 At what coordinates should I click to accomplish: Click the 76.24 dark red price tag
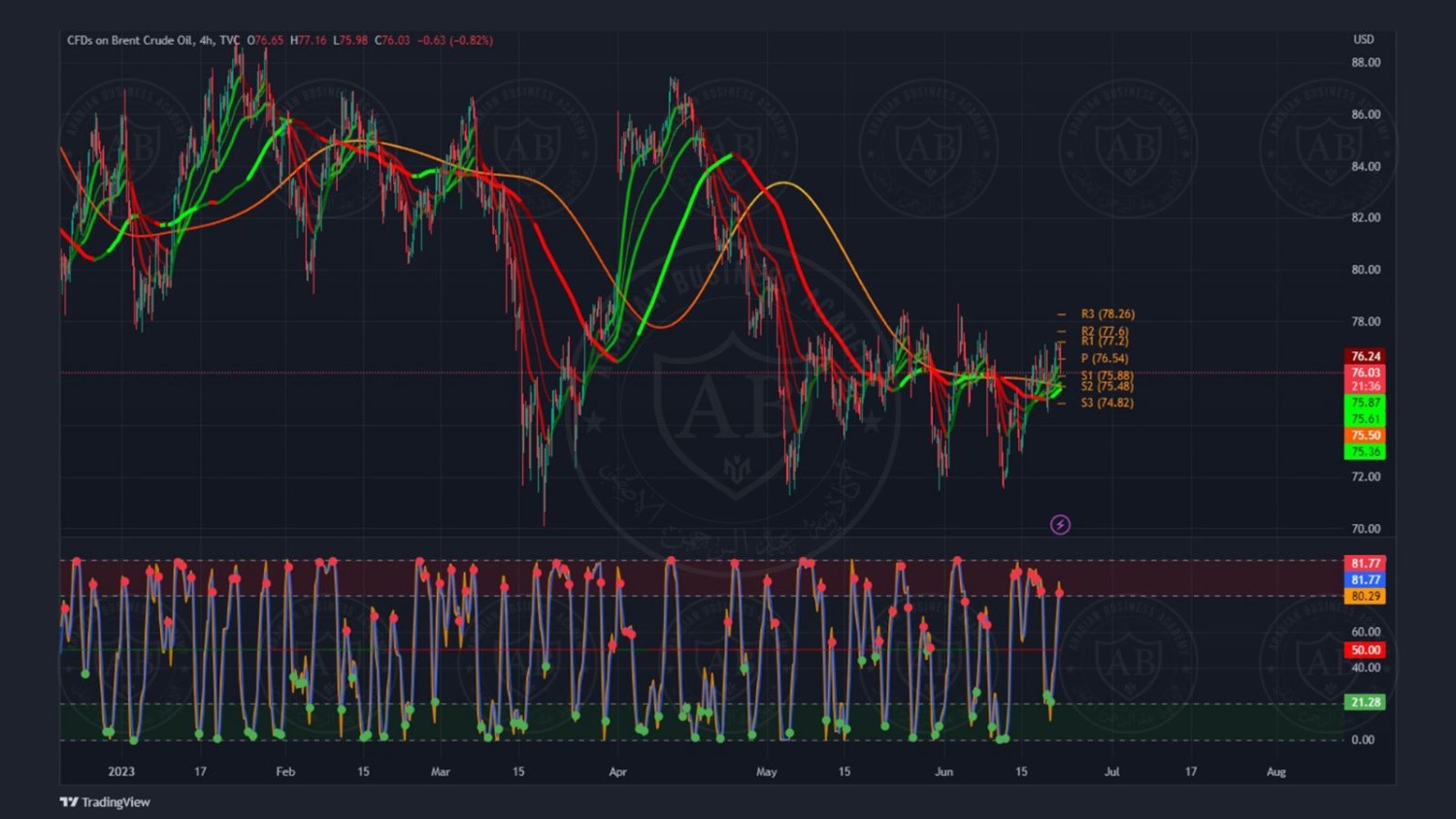1365,356
